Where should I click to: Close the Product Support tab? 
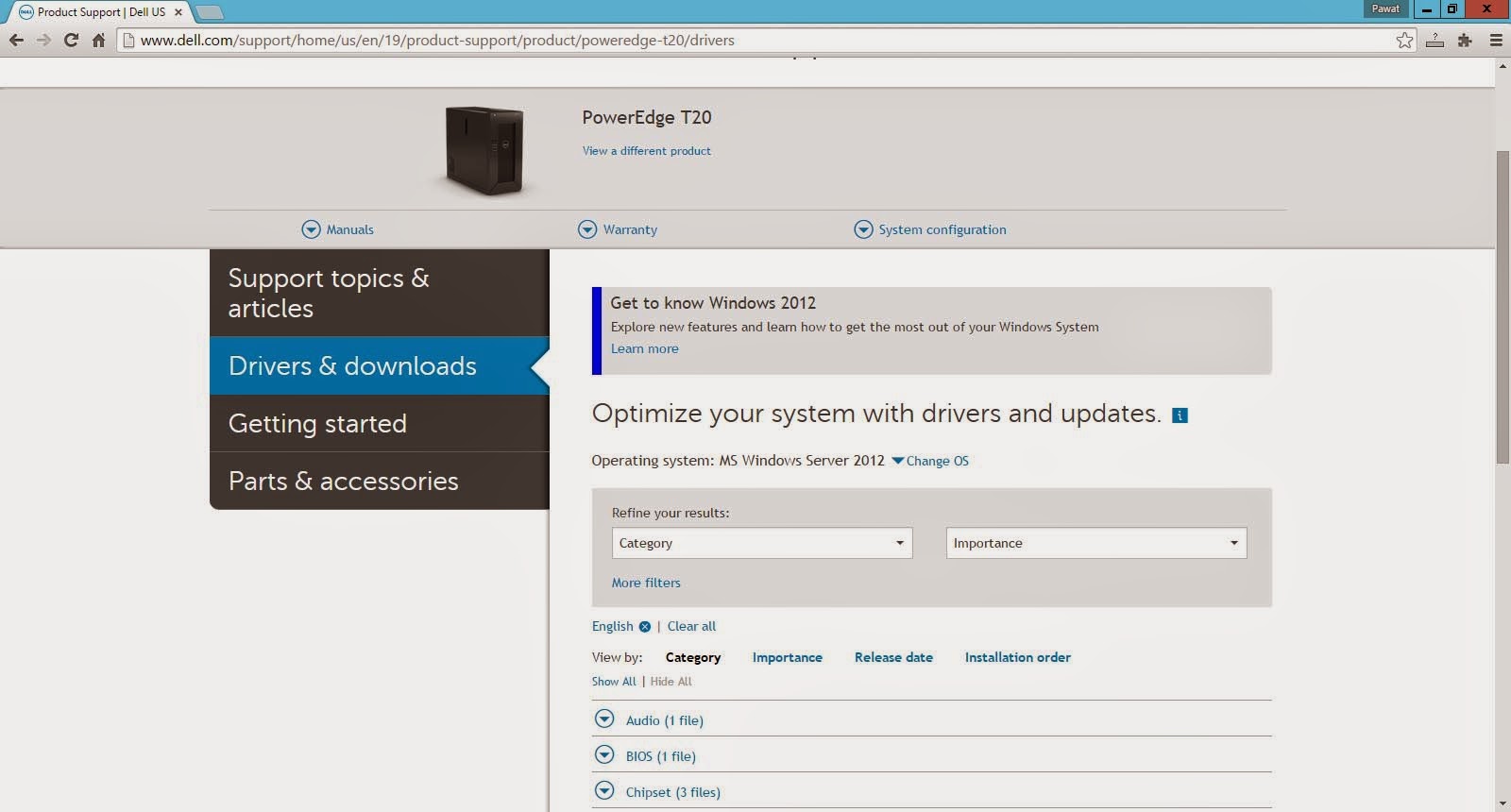[x=178, y=12]
